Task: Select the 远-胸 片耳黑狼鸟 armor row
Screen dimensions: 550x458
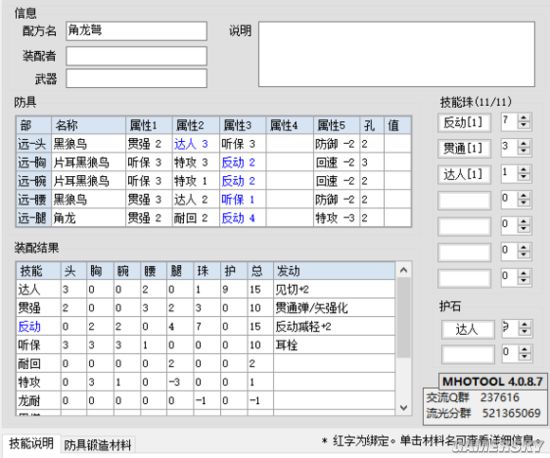Action: [x=214, y=162]
